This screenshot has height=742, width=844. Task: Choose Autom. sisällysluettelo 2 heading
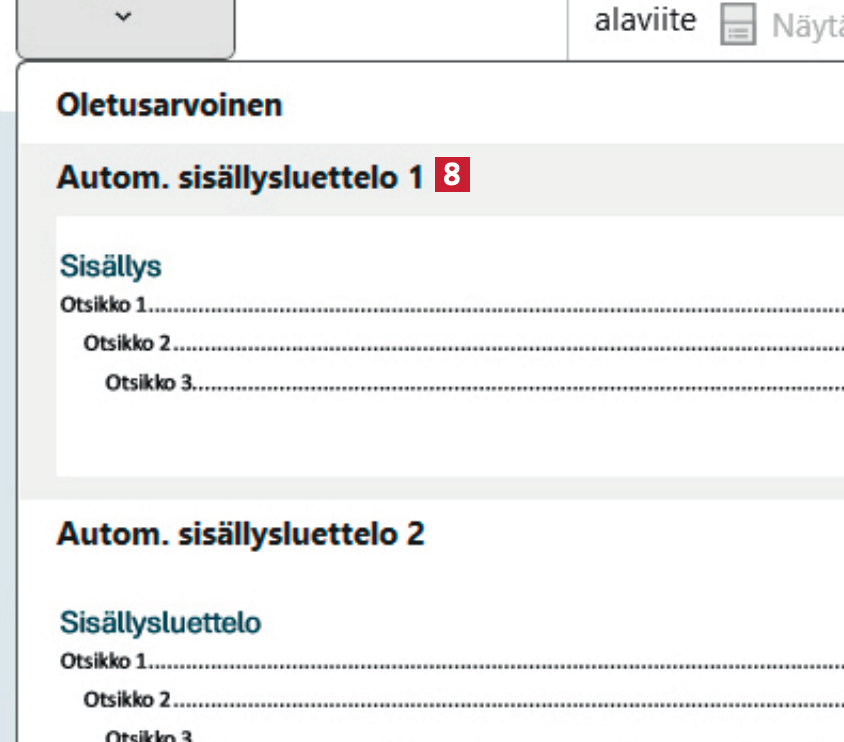coord(240,534)
